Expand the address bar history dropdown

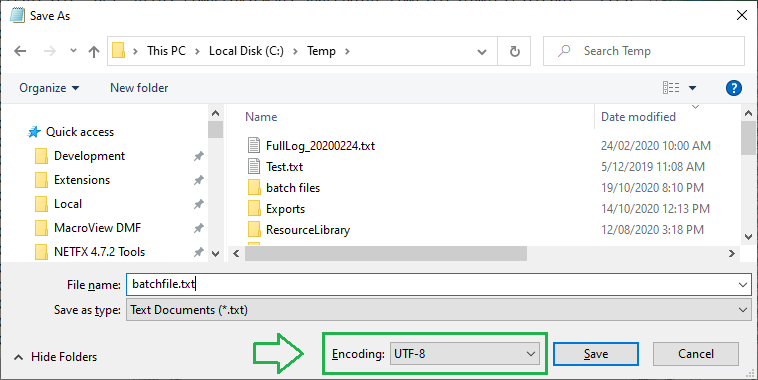click(481, 51)
